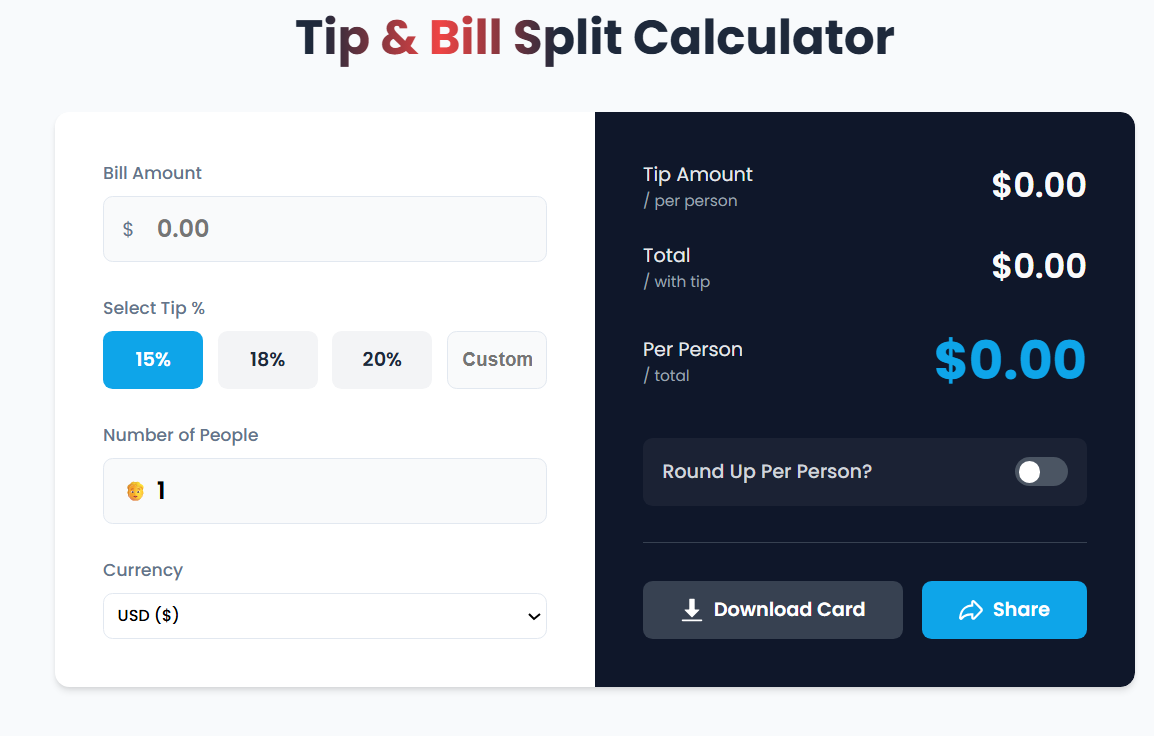This screenshot has height=736, width=1154.
Task: Click the white Tip Amount dollar value
Action: point(1038,184)
